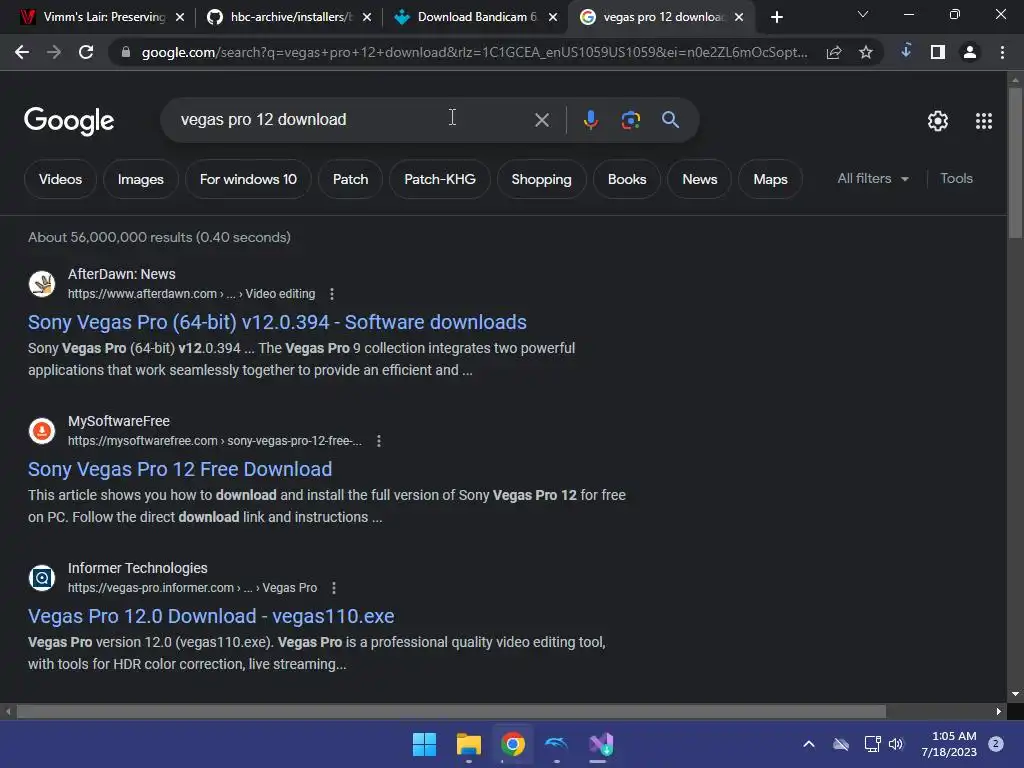Screen dimensions: 1024x768
Task: Open Visual Studio Installer taskbar icon
Action: (x=601, y=744)
